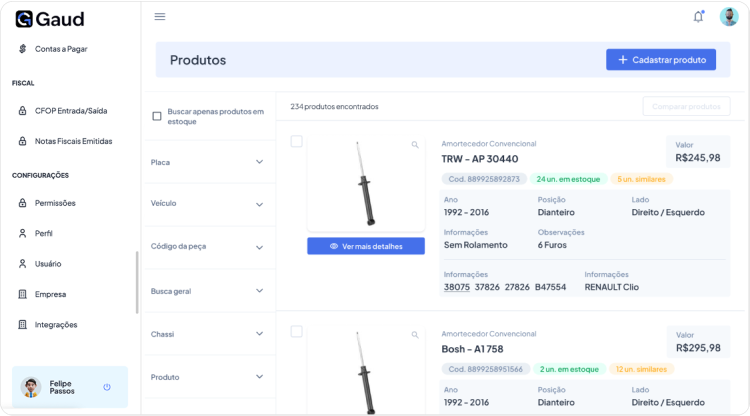Screen dimensions: 750x416
Task: Click the Gaud logo
Action: coord(49,19)
